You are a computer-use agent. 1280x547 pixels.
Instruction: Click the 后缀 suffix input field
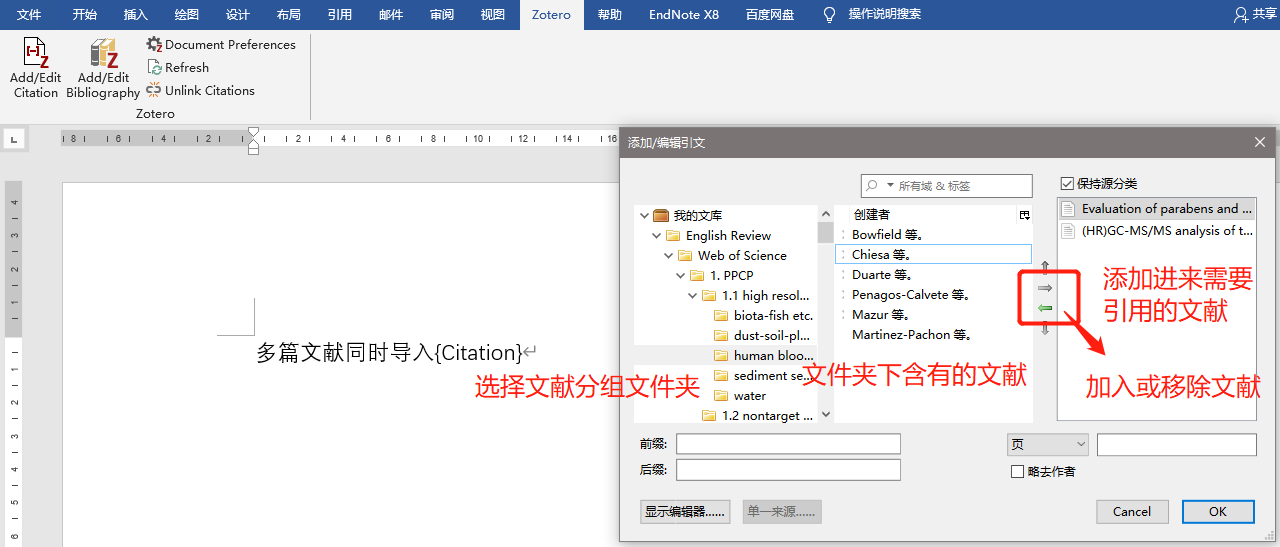click(x=788, y=470)
